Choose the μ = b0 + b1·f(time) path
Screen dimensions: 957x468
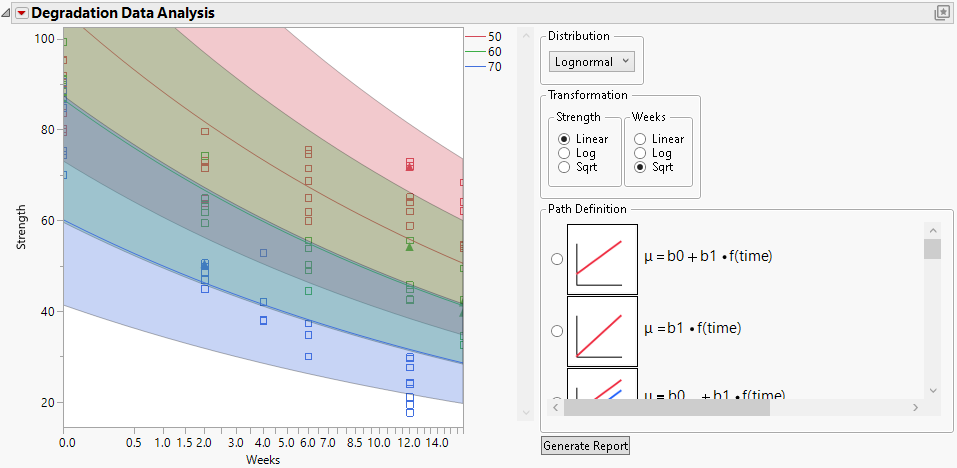point(557,259)
